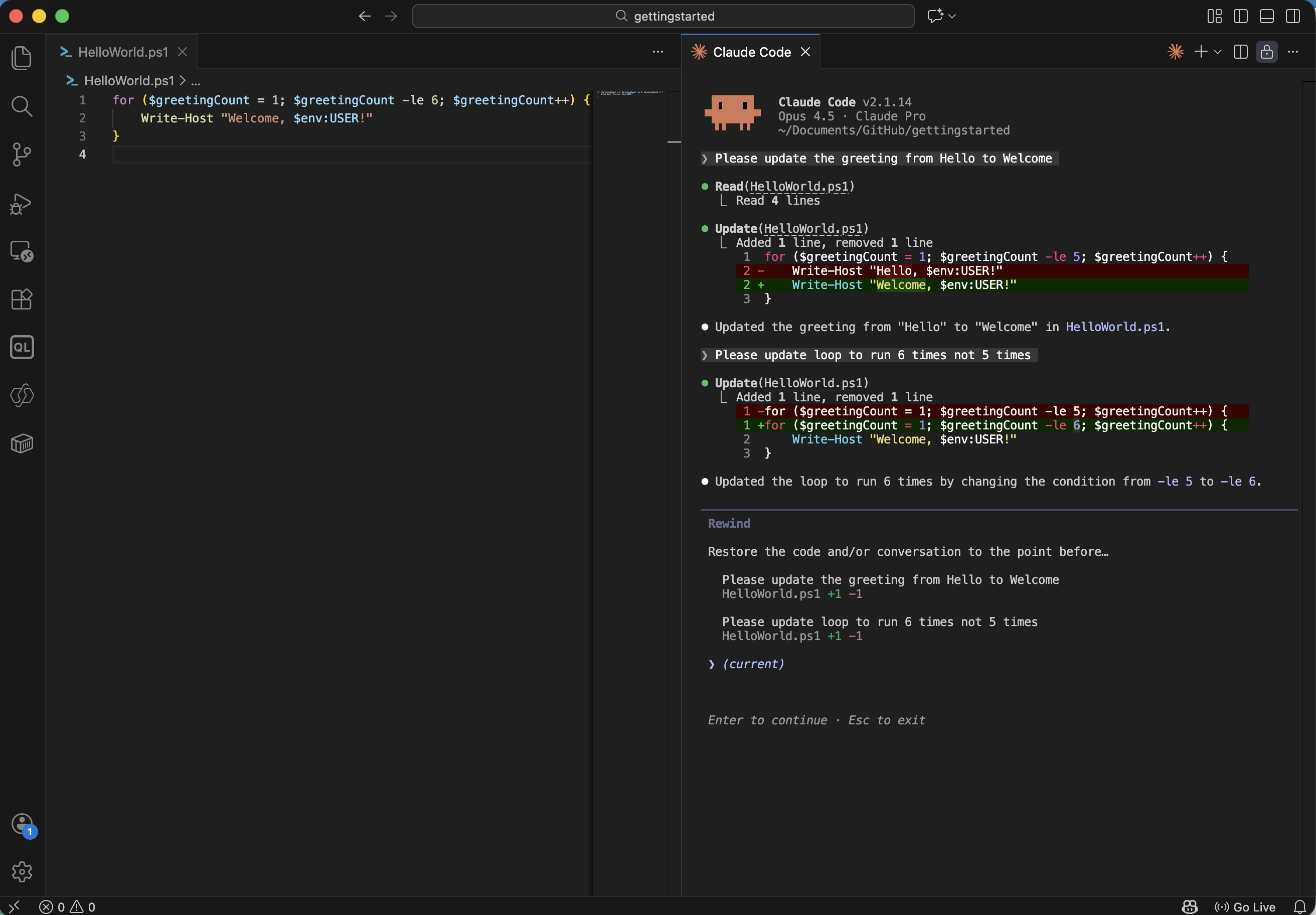
Task: Open the Explorer panel
Action: 22,57
